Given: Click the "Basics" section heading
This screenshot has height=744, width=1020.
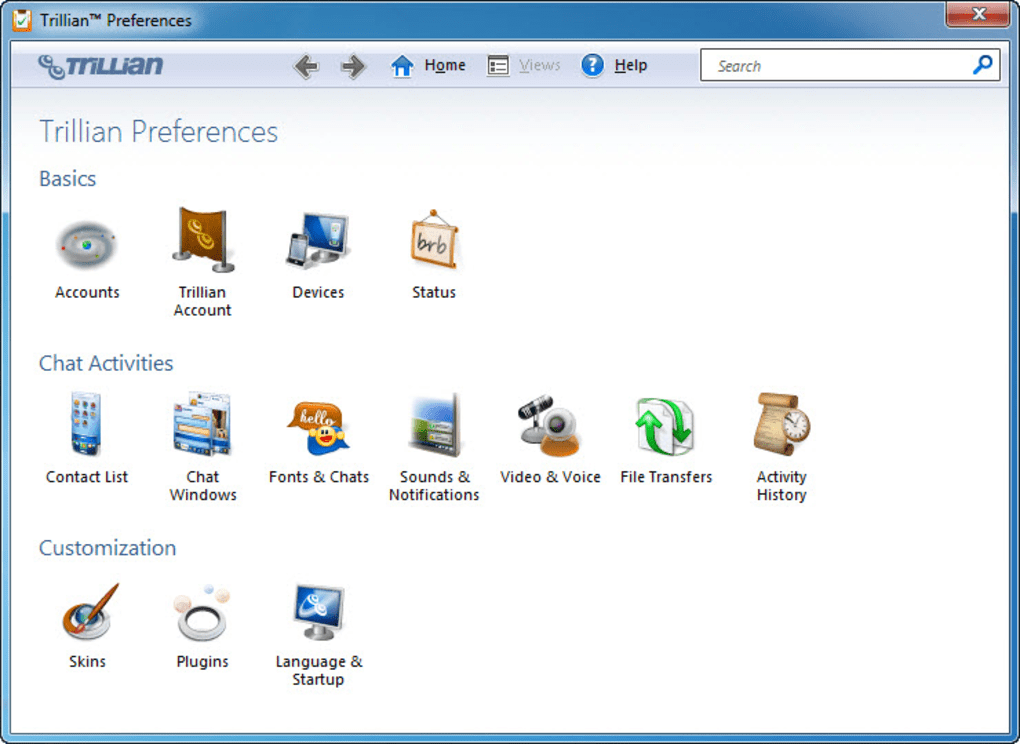Looking at the screenshot, I should click(x=68, y=178).
